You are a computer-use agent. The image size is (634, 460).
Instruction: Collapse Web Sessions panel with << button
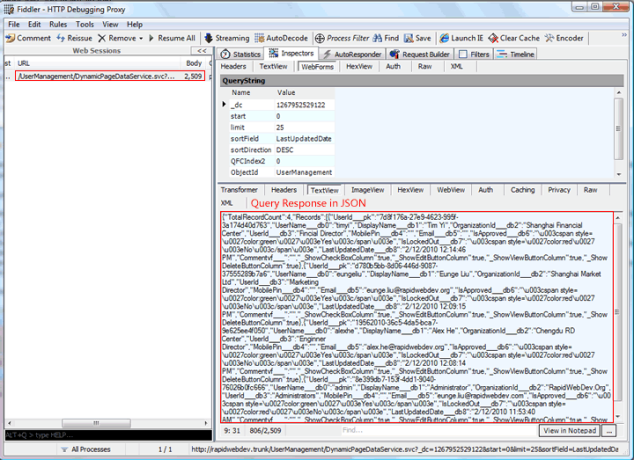click(x=201, y=51)
